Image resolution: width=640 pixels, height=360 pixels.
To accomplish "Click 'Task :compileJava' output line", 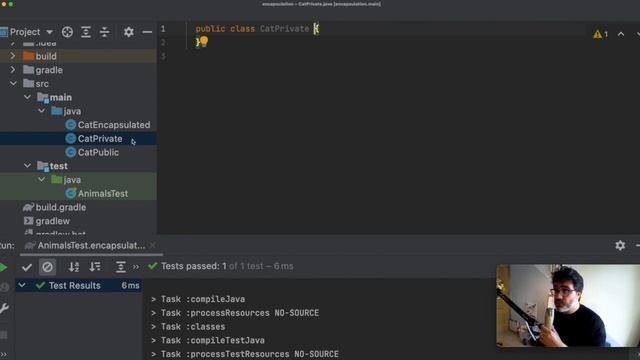I will point(198,299).
